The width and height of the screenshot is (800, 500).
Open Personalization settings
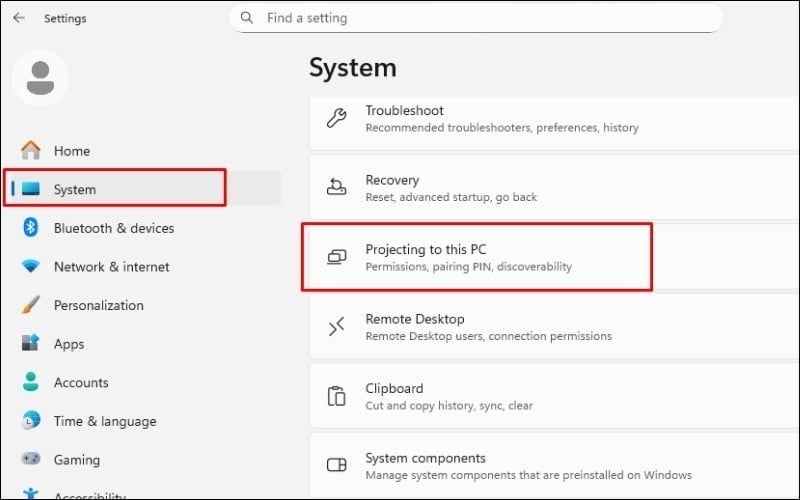(142, 305)
